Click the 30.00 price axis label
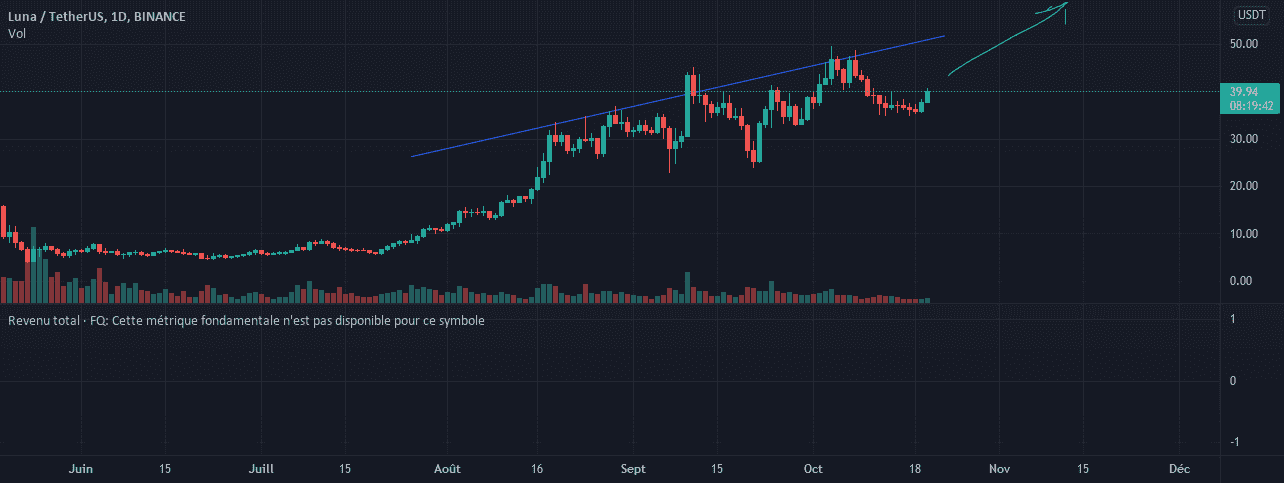Image resolution: width=1284 pixels, height=483 pixels. click(1244, 139)
